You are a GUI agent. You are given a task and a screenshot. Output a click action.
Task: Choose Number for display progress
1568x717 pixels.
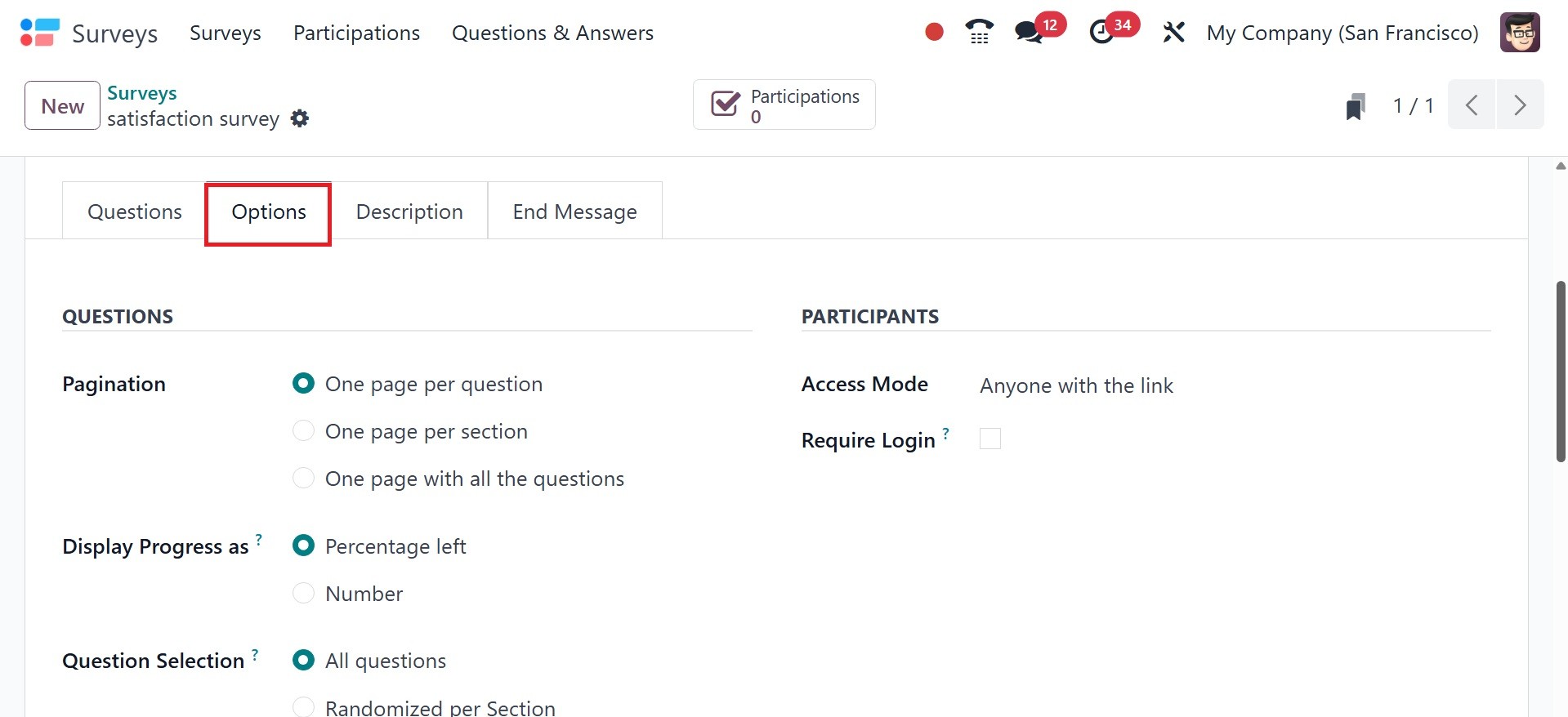(x=303, y=594)
